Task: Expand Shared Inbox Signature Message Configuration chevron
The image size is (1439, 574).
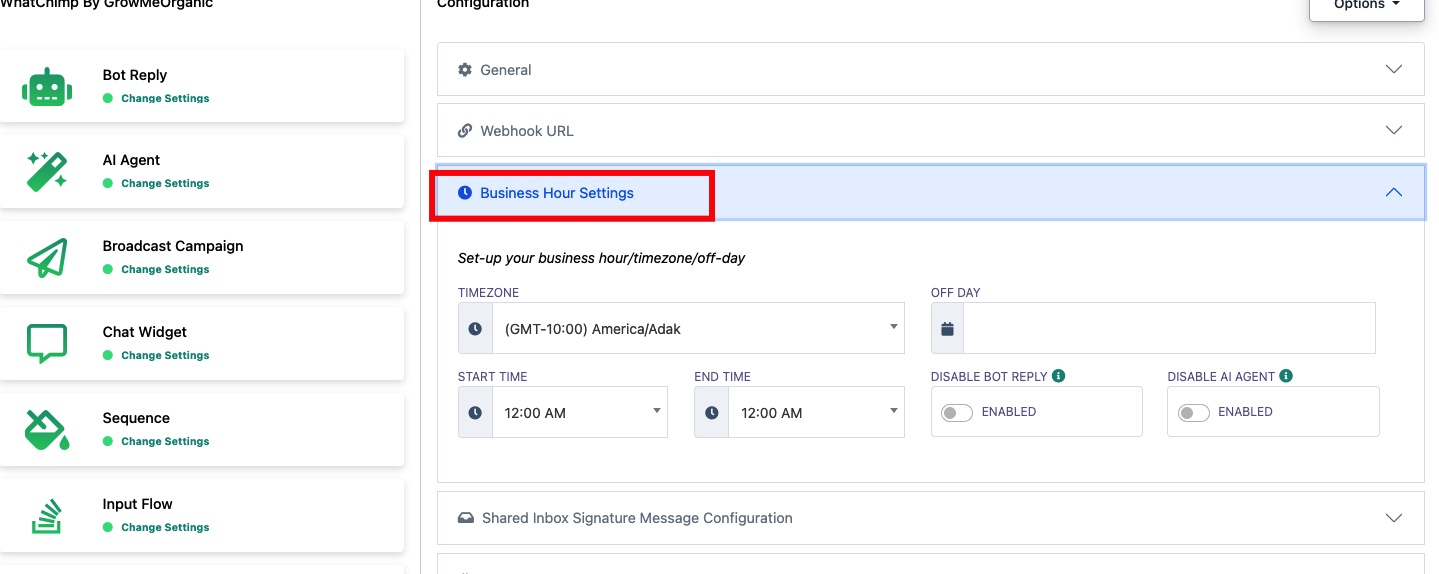Action: (1394, 518)
